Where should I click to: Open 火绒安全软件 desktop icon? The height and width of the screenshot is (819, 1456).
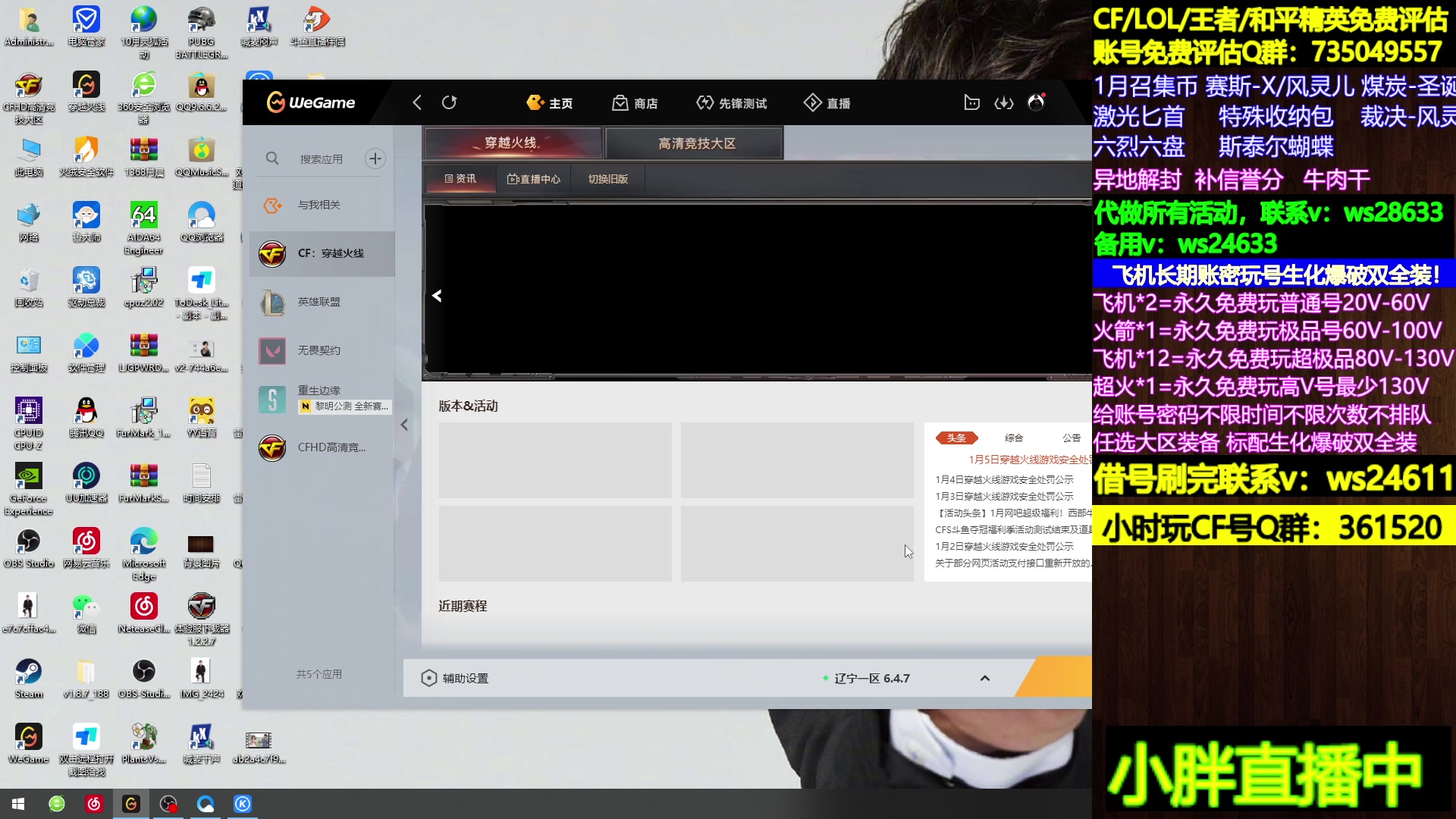click(x=86, y=157)
